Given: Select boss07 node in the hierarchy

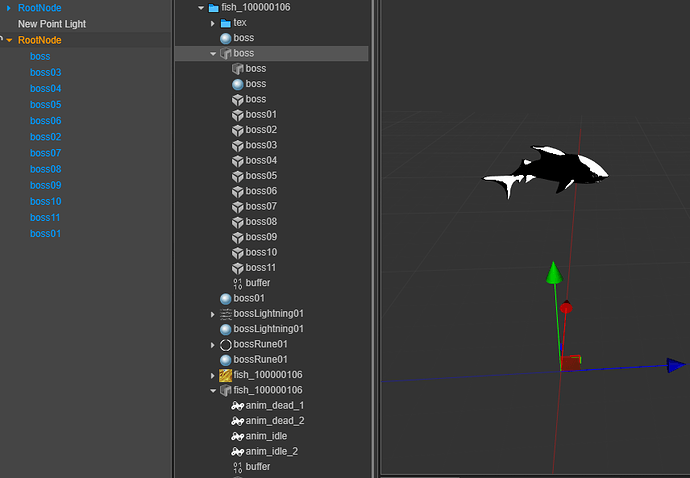Looking at the screenshot, I should pyautogui.click(x=46, y=153).
